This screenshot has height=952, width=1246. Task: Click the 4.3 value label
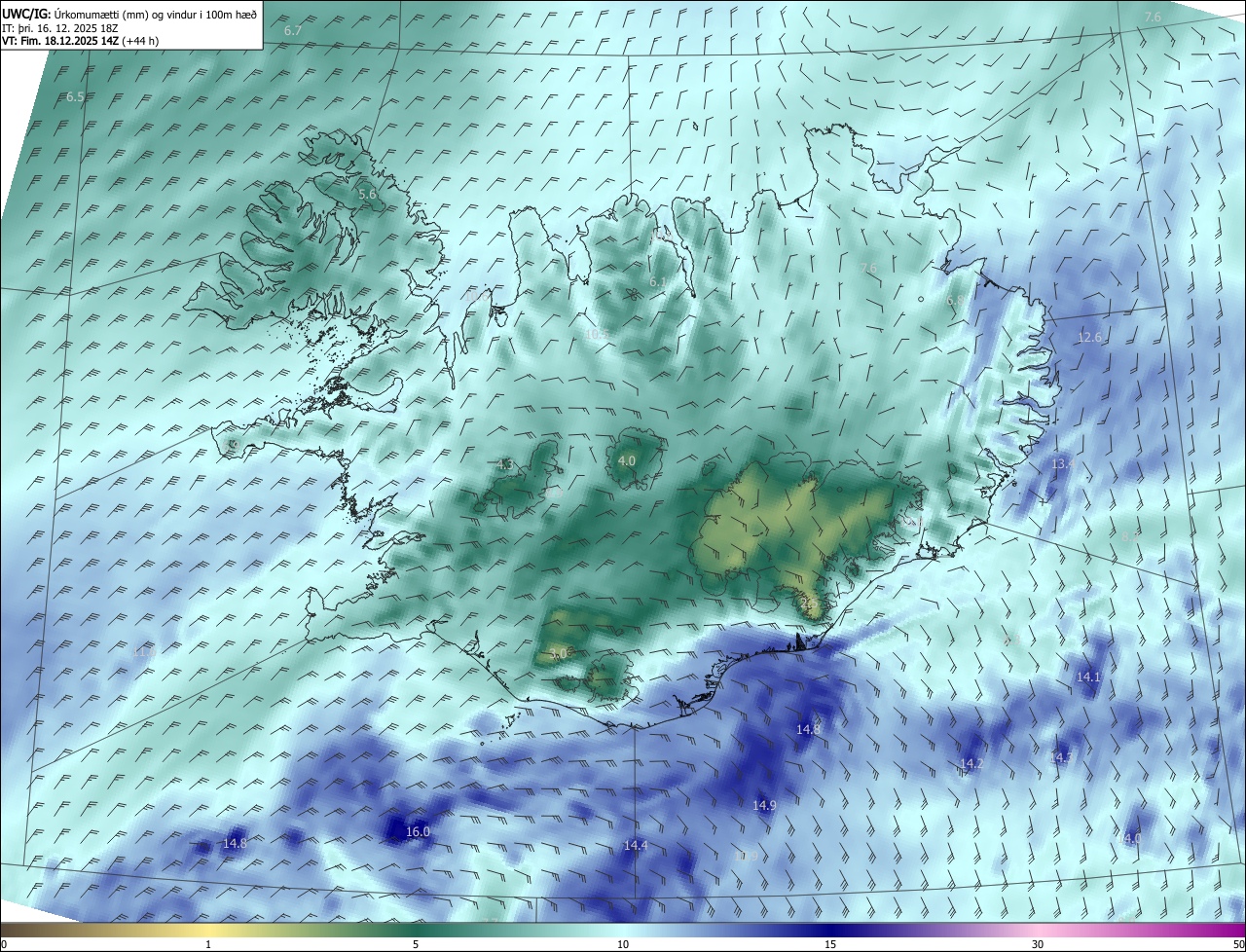[x=504, y=465]
